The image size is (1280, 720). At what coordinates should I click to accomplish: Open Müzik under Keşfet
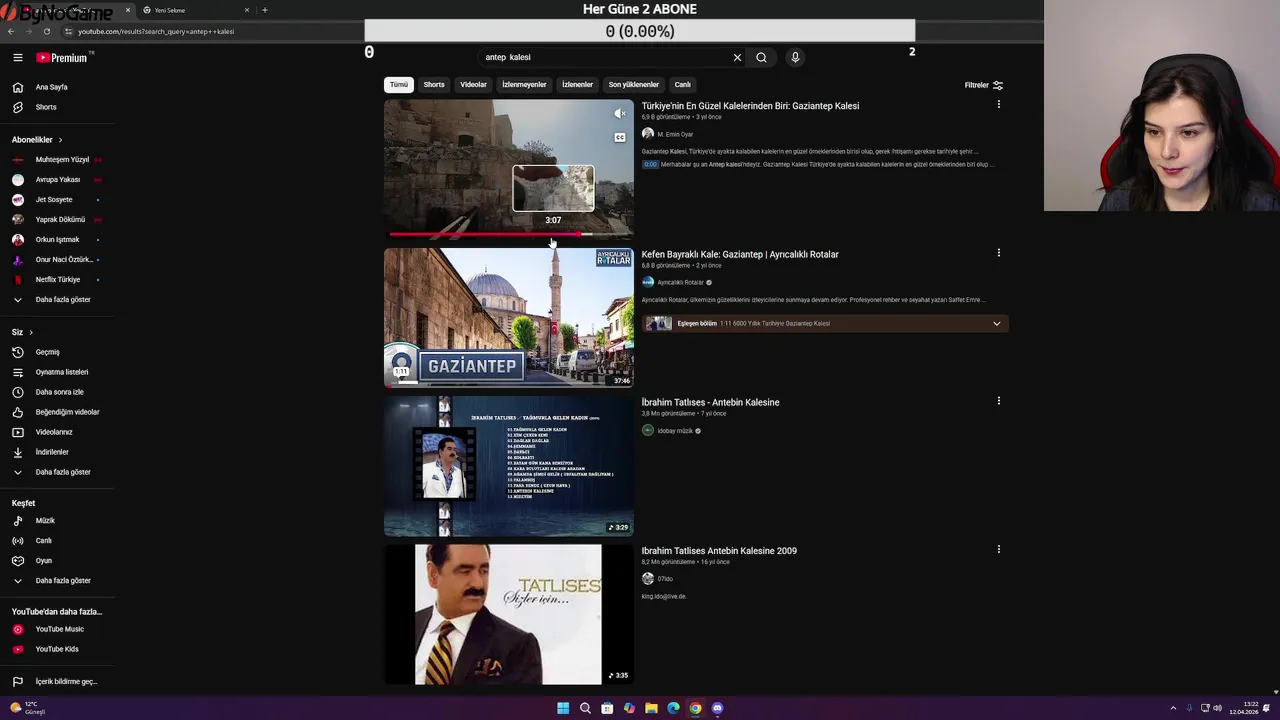pos(45,521)
